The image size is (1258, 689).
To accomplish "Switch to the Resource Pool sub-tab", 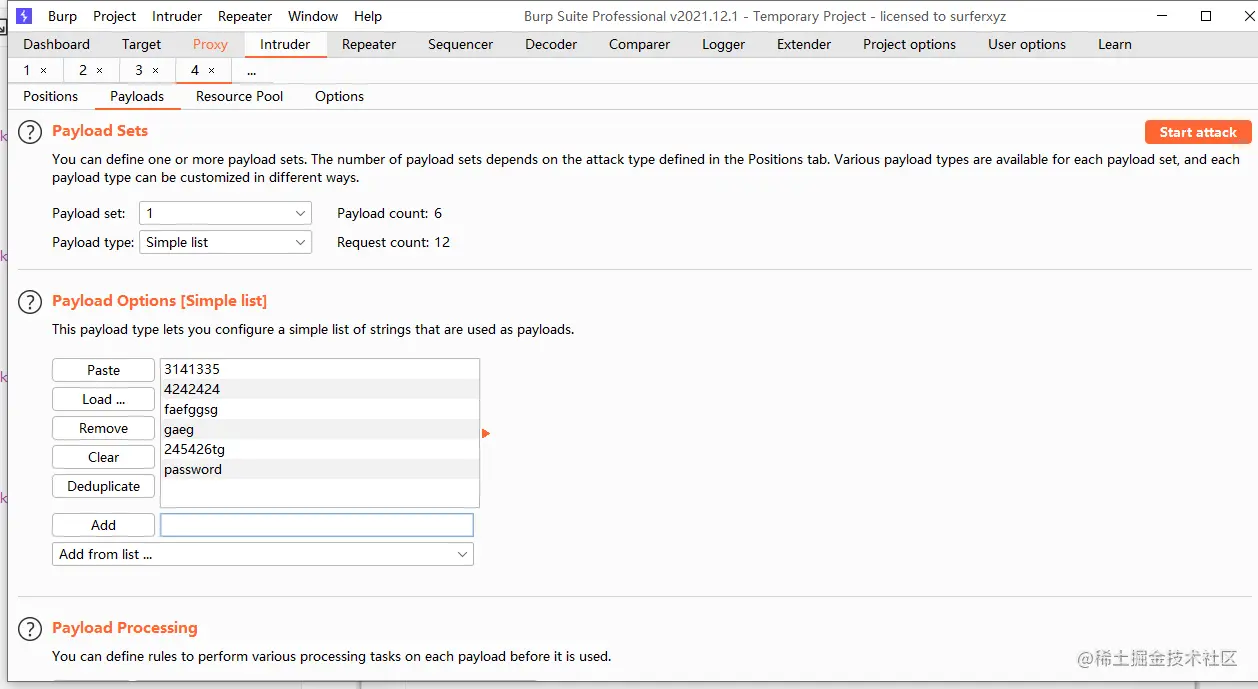I will coord(240,96).
